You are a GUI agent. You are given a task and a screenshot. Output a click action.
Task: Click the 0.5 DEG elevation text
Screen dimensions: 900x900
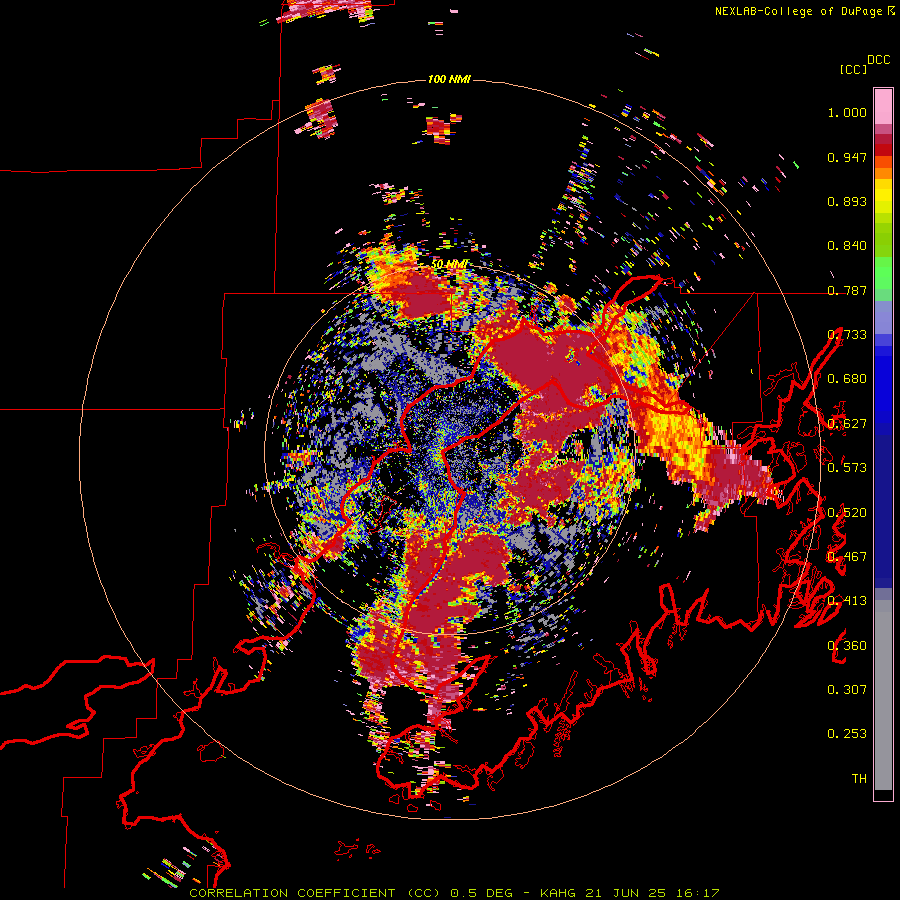click(483, 893)
